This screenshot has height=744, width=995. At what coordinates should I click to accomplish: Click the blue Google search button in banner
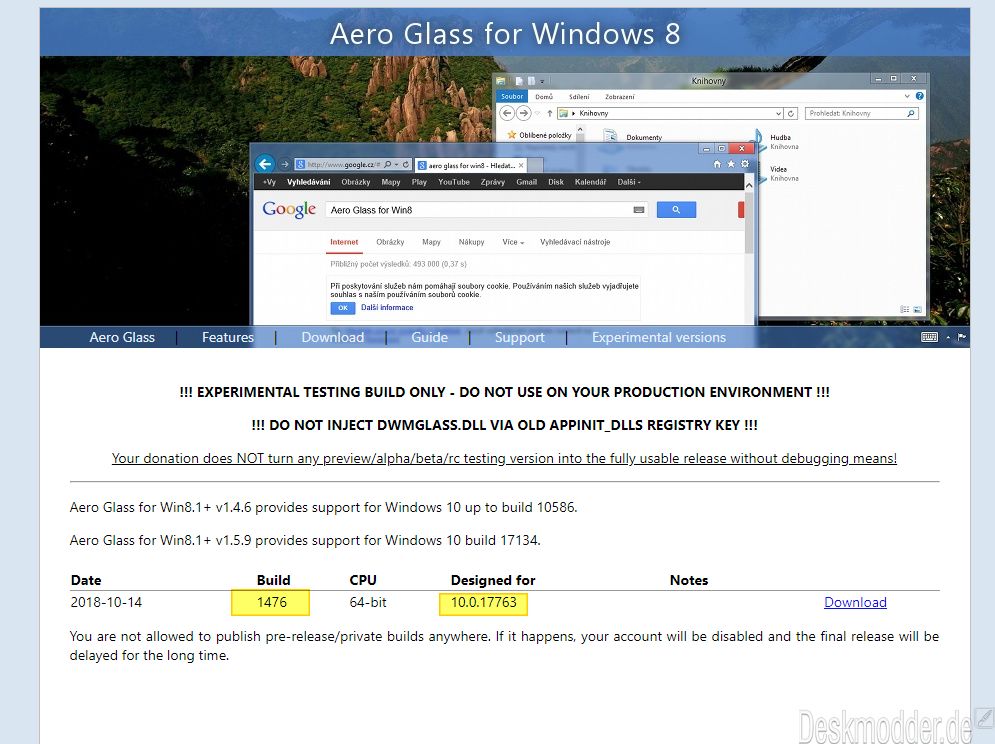click(x=676, y=209)
